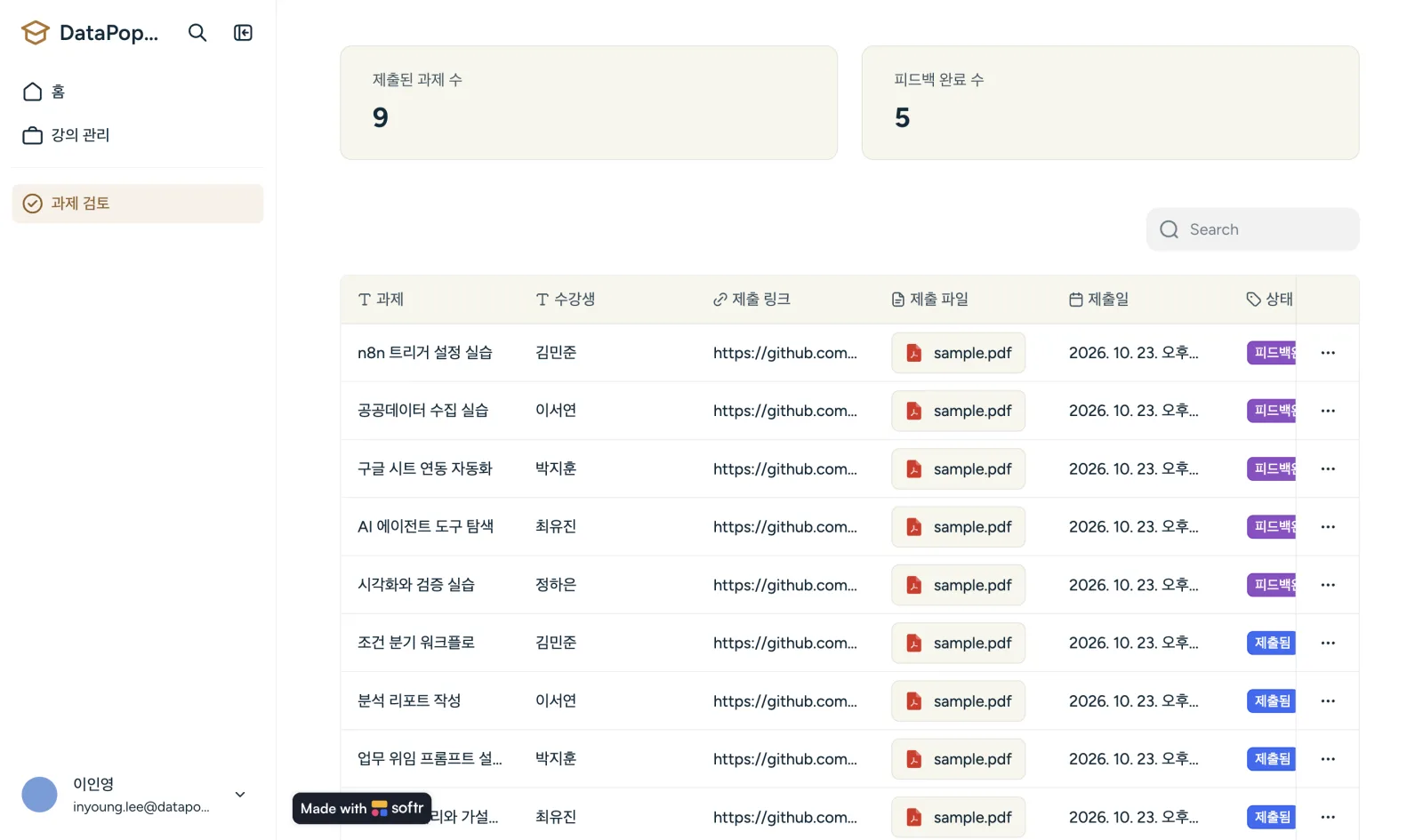This screenshot has width=1423, height=840.
Task: Collapse the sidebar with the panel icon
Action: (243, 33)
